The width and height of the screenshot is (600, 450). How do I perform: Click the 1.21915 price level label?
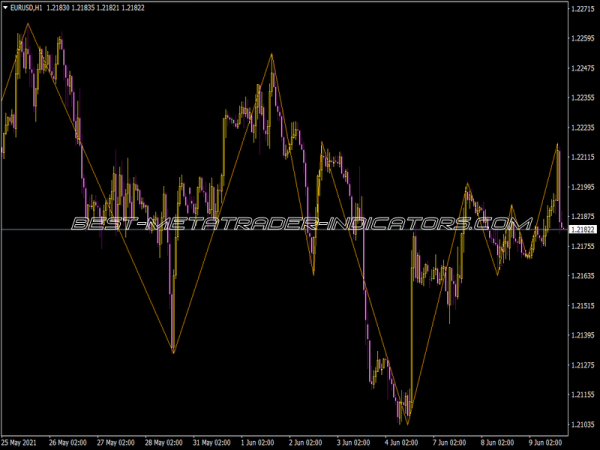[582, 187]
